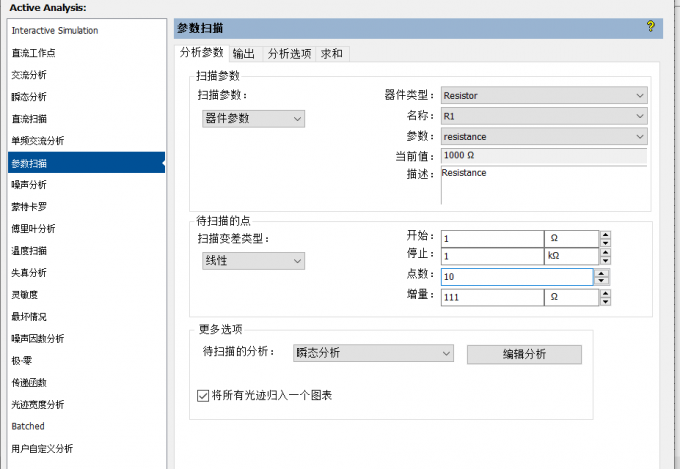The width and height of the screenshot is (680, 469).
Task: Click the 增量 unit field showing Ω
Action: pos(572,297)
